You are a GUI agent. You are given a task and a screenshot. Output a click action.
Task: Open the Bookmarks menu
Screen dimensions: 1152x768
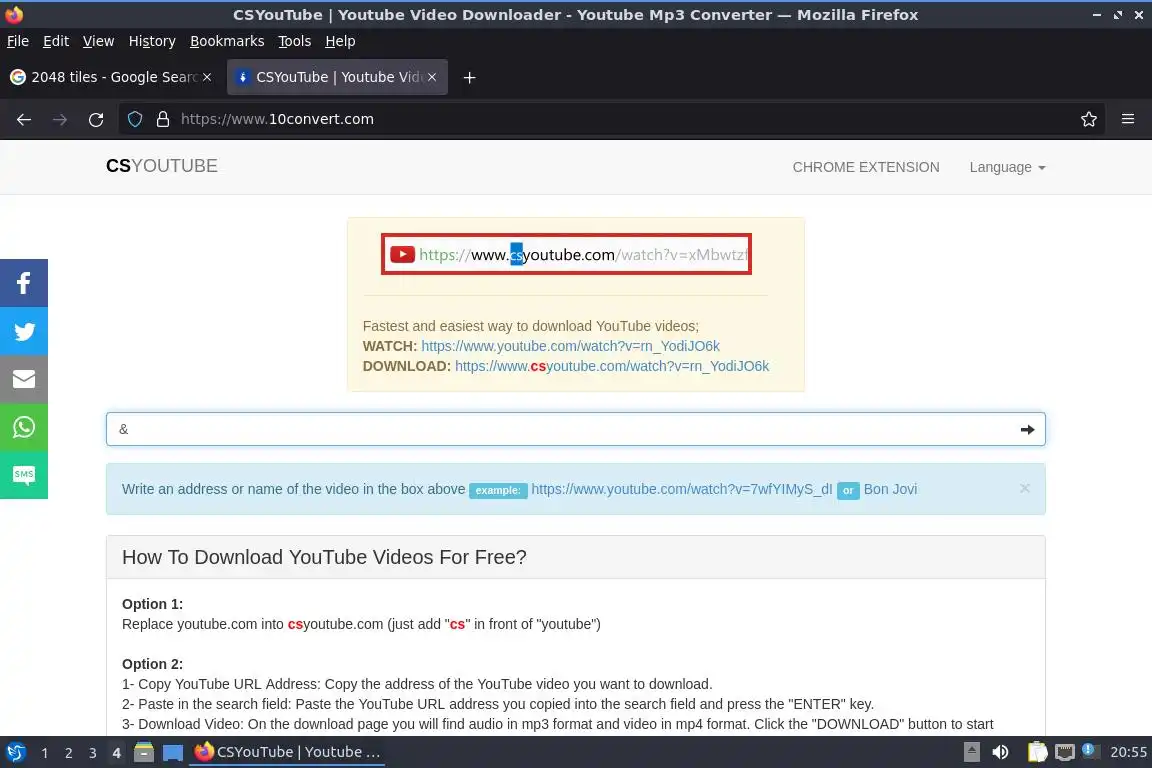coord(227,41)
